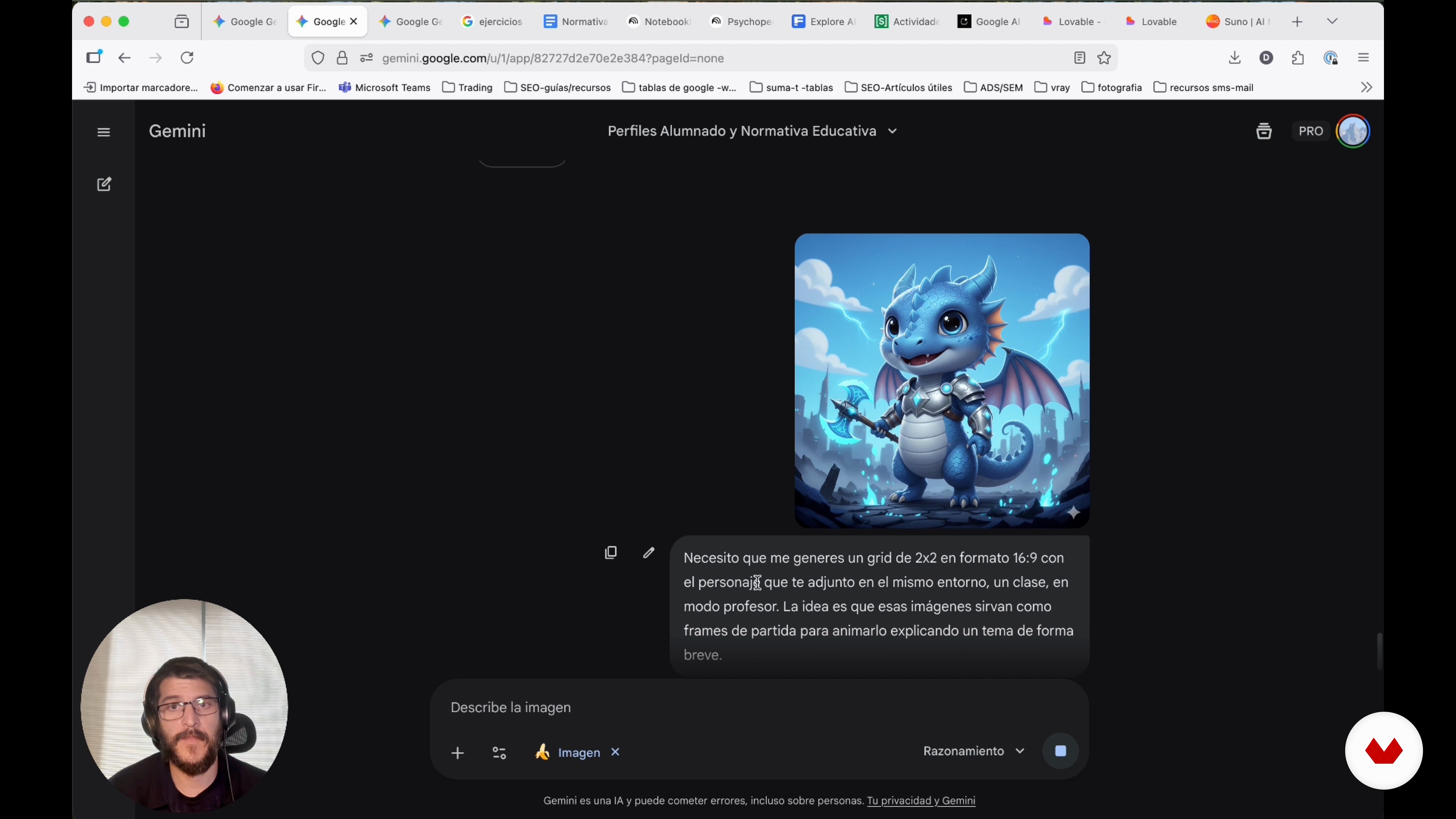Open the ADS/SEM bookmarks folder

pyautogui.click(x=993, y=87)
